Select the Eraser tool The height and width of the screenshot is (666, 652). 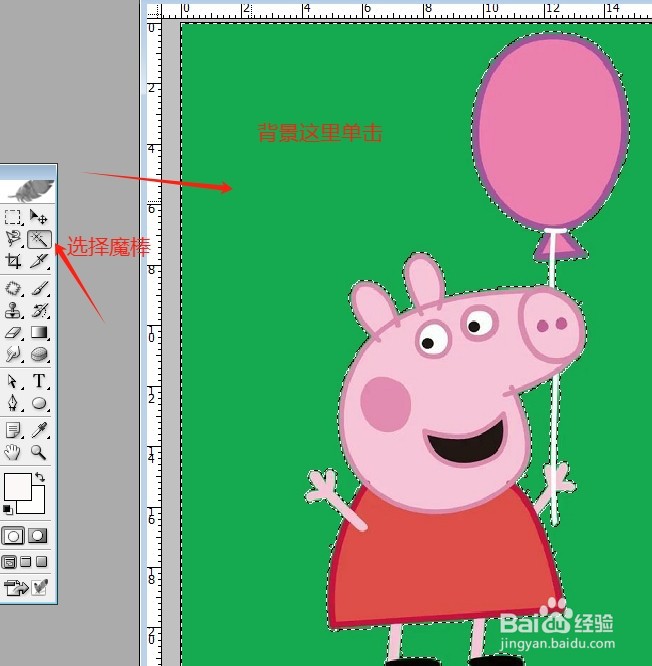(x=13, y=332)
